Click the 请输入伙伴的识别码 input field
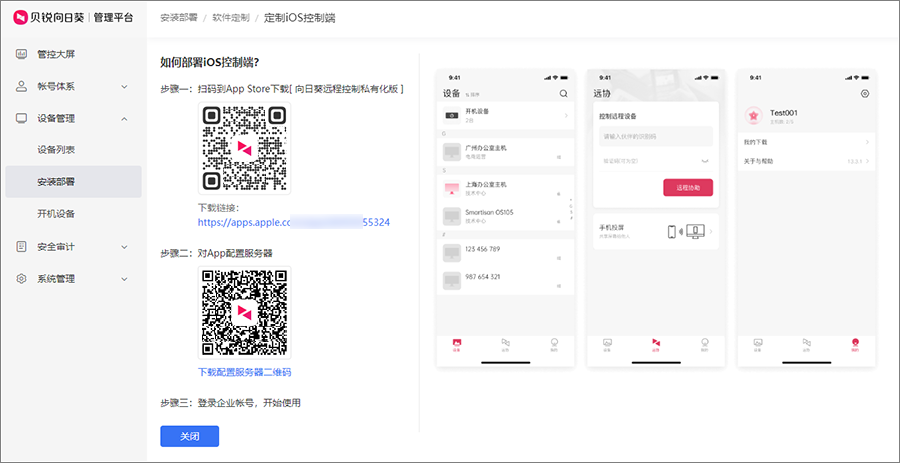The height and width of the screenshot is (463, 900). pos(655,137)
